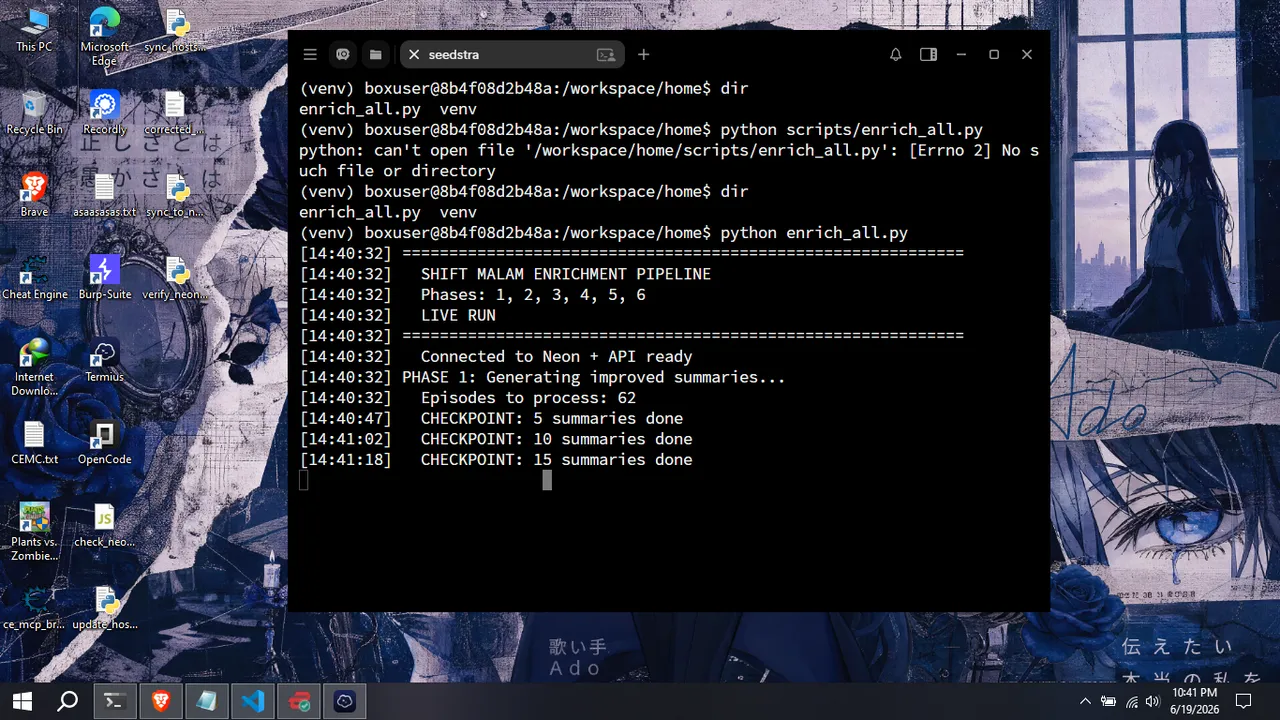
Task: Select the Brave browser desktop shortcut
Action: [34, 195]
